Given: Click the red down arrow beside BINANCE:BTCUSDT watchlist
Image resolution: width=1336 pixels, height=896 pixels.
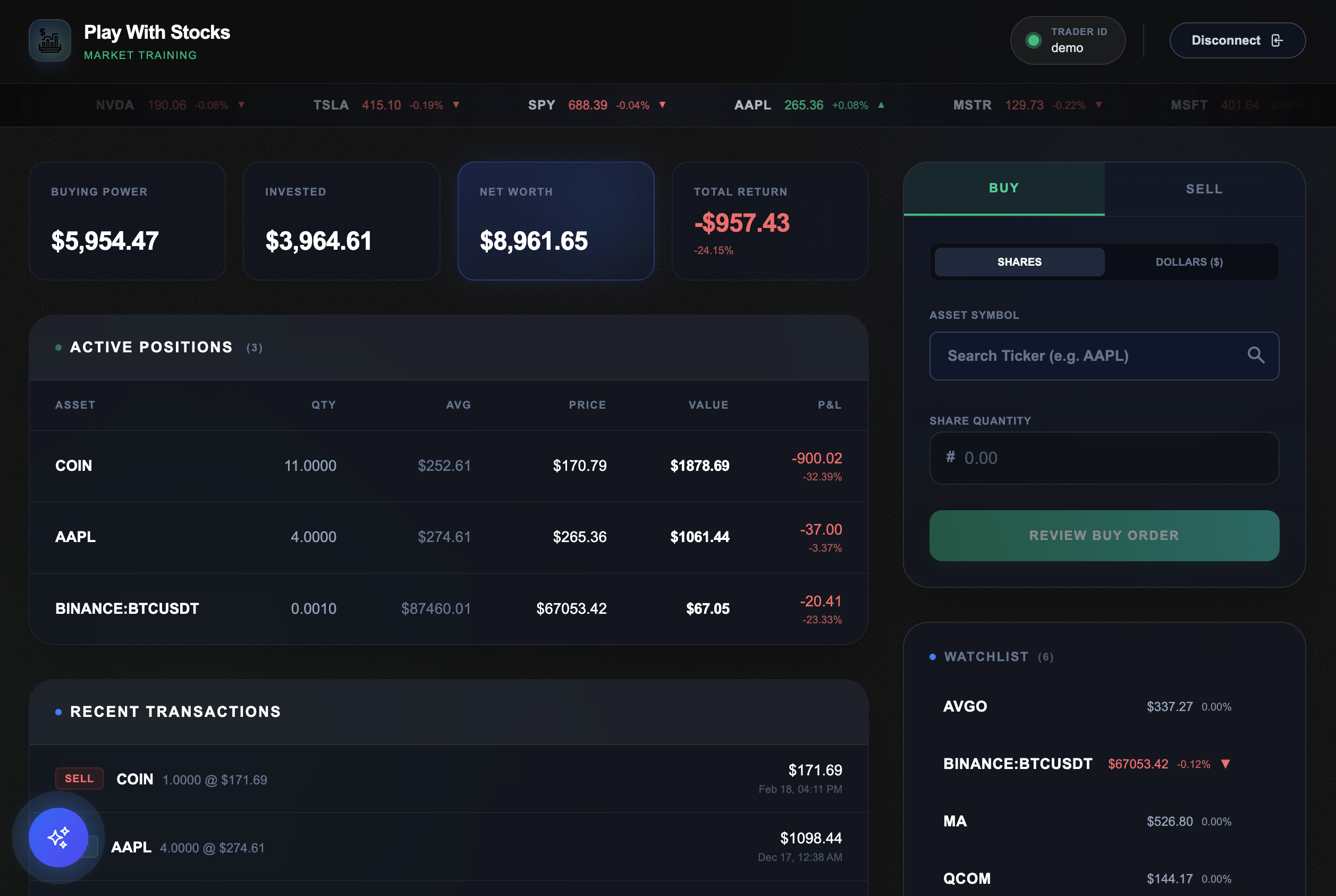Looking at the screenshot, I should pyautogui.click(x=1225, y=764).
